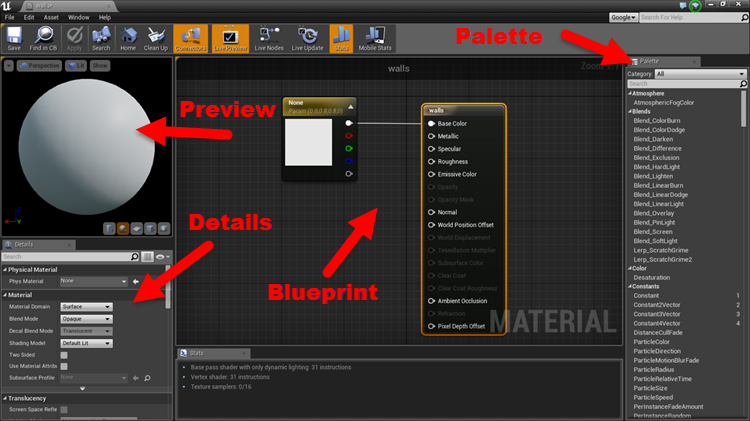750x421 pixels.
Task: Click the blue channel output pin
Action: tap(349, 161)
